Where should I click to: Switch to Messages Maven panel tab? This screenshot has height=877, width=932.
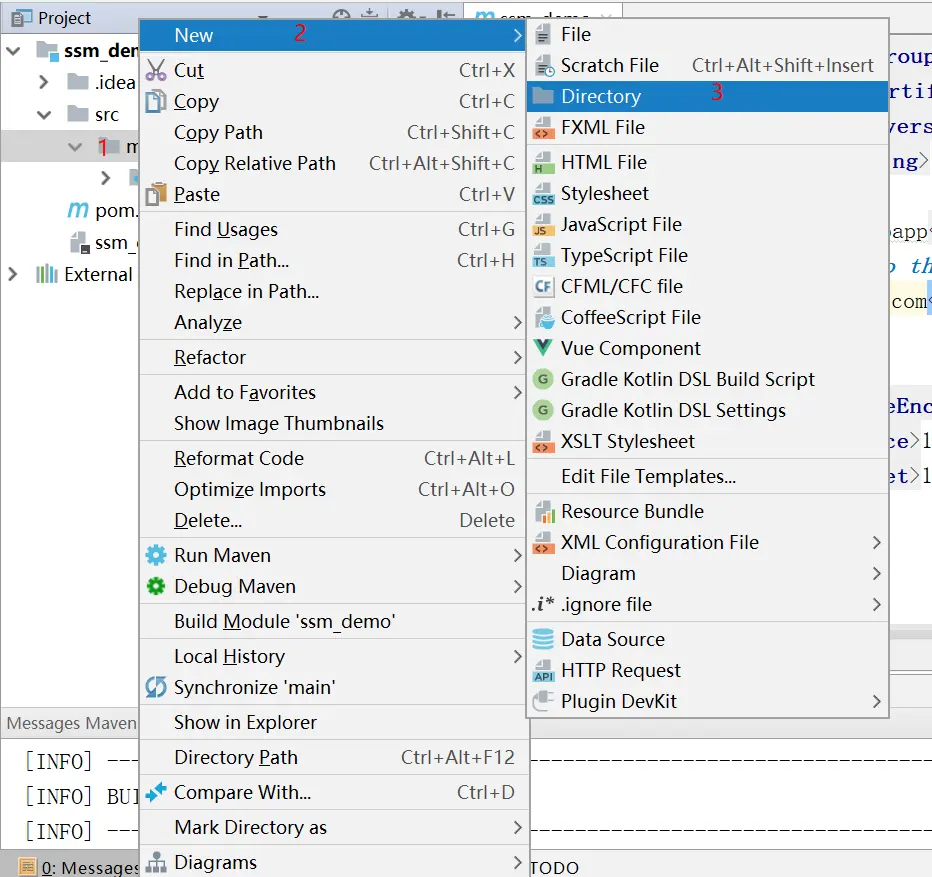click(x=71, y=723)
